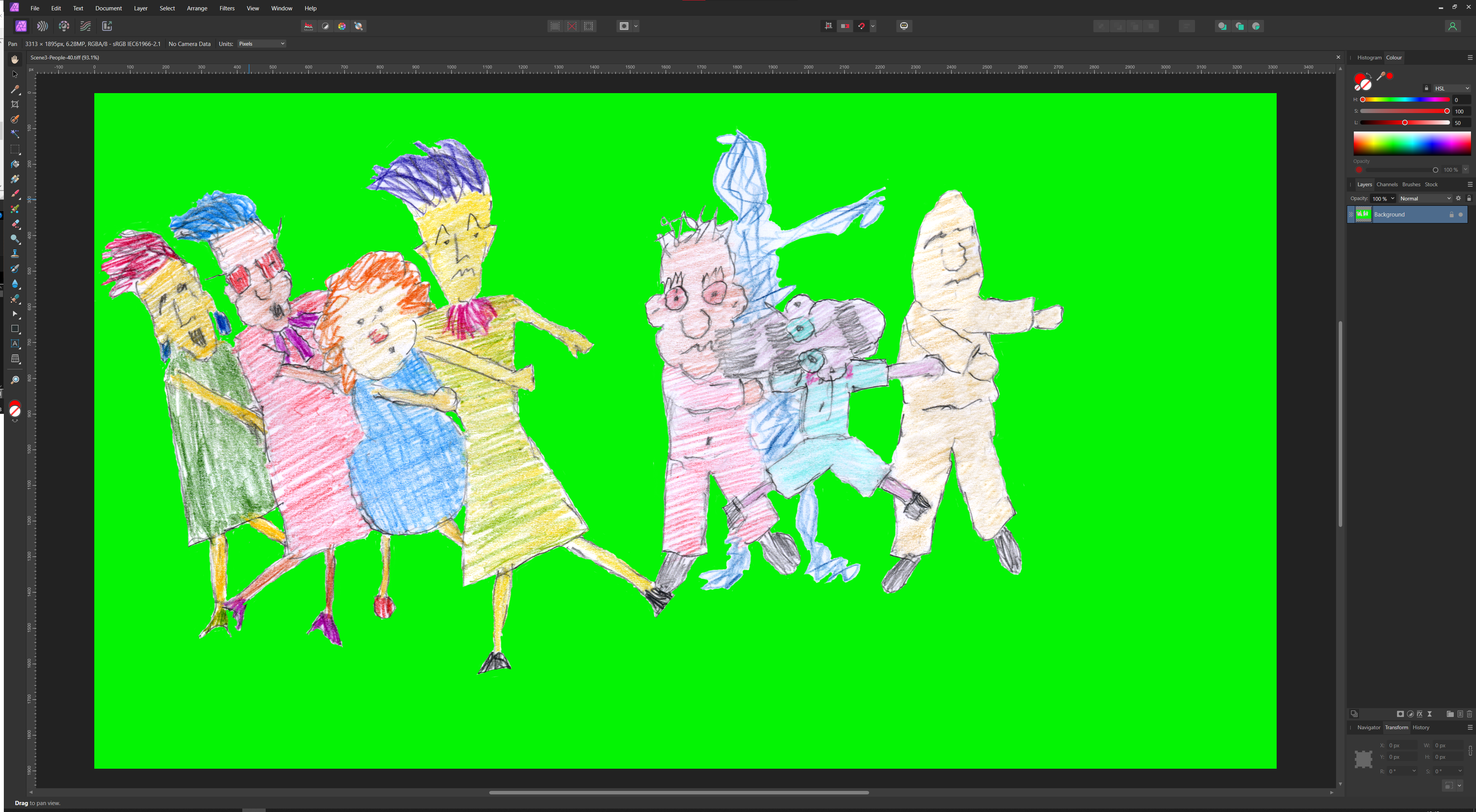Click Deselect in toolbar

[x=572, y=26]
